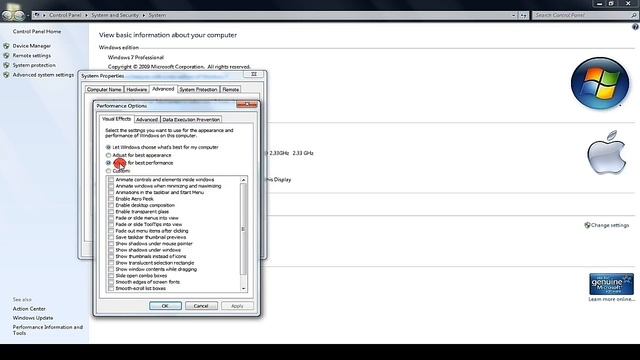Viewport: 640px width, 360px height.
Task: Open the address bar history dropdown arrow
Action: (x=513, y=15)
